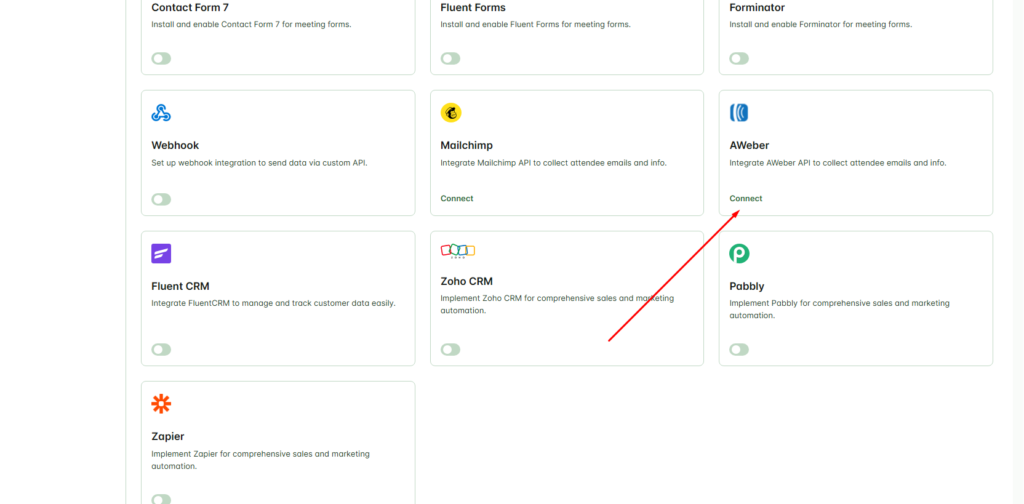Viewport: 1024px width, 504px height.
Task: Click the AWeber logo icon
Action: [739, 113]
